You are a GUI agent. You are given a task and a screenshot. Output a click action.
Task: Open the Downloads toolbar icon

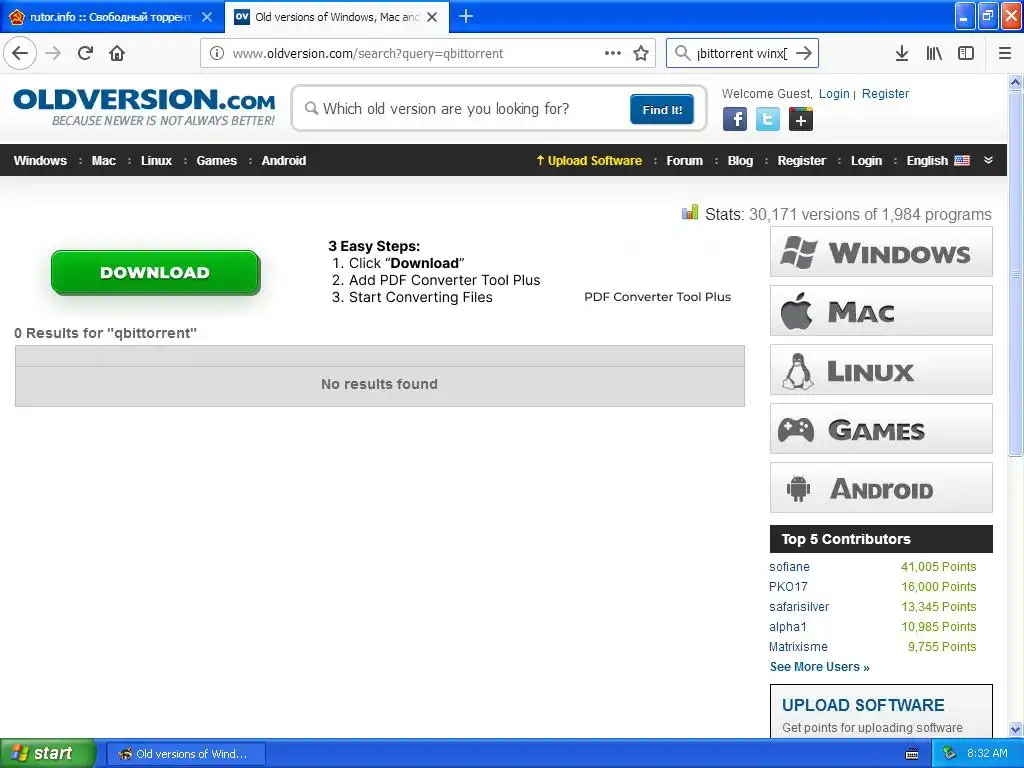coord(901,53)
